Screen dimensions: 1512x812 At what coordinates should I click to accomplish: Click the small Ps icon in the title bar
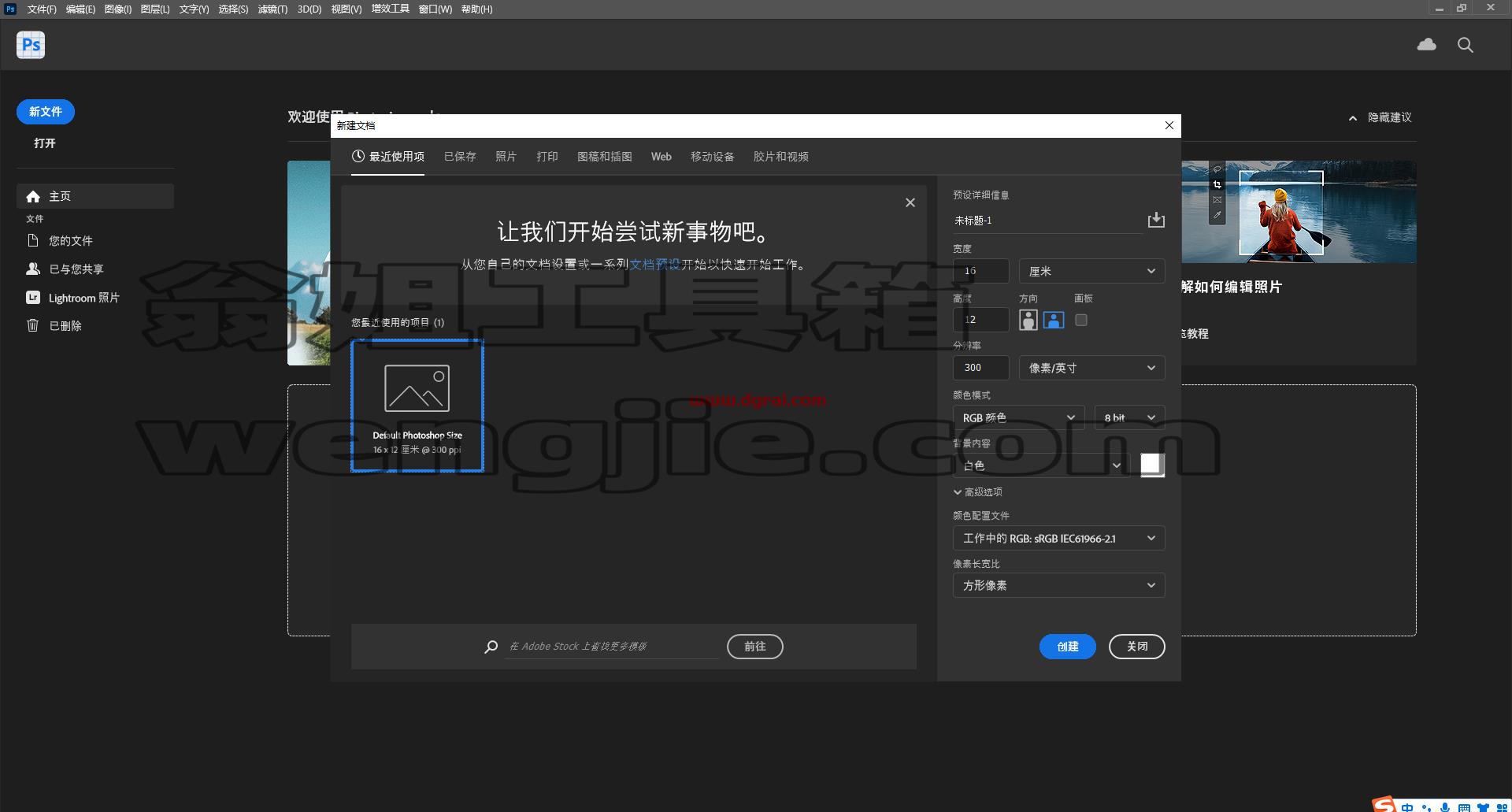(10, 9)
